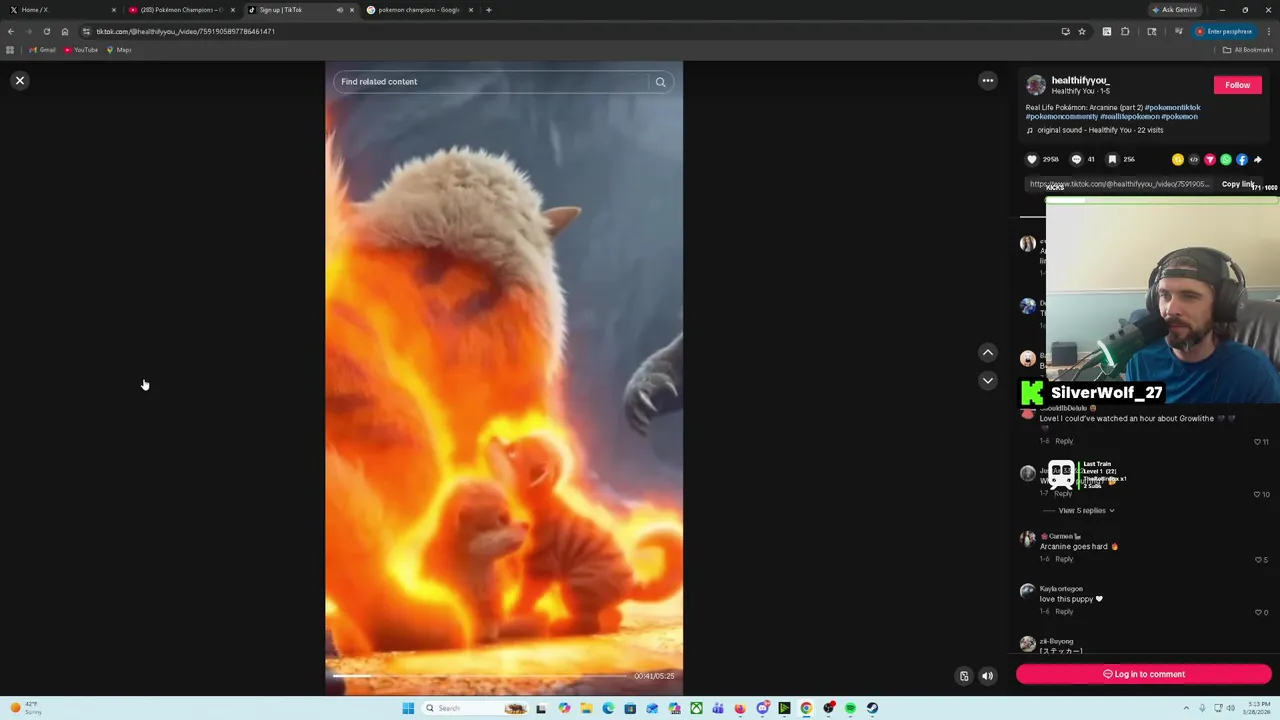Bookmark the video with the favorites icon
1280x720 pixels.
click(x=1112, y=159)
